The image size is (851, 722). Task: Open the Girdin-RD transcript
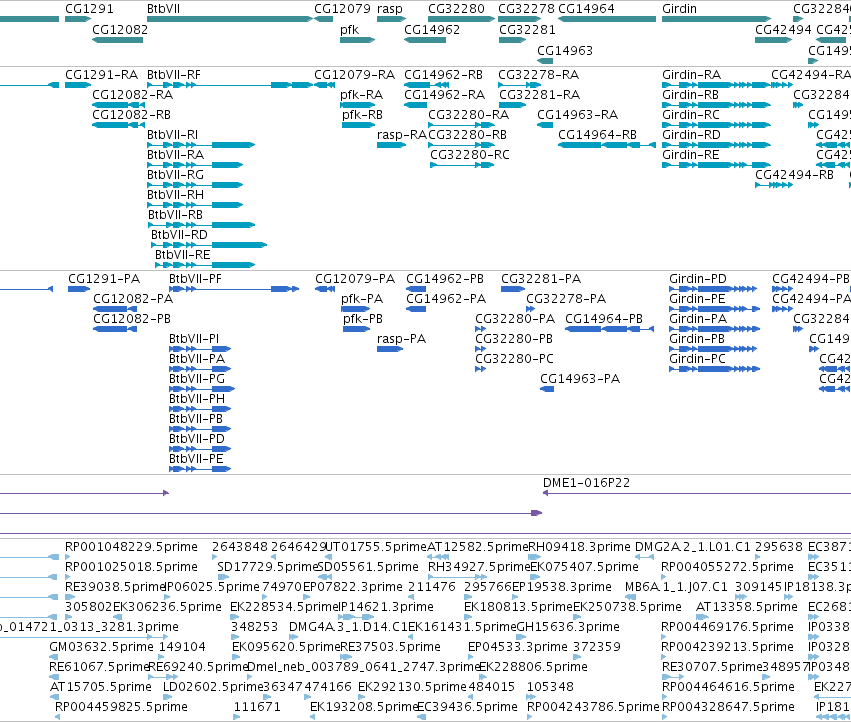click(x=716, y=145)
